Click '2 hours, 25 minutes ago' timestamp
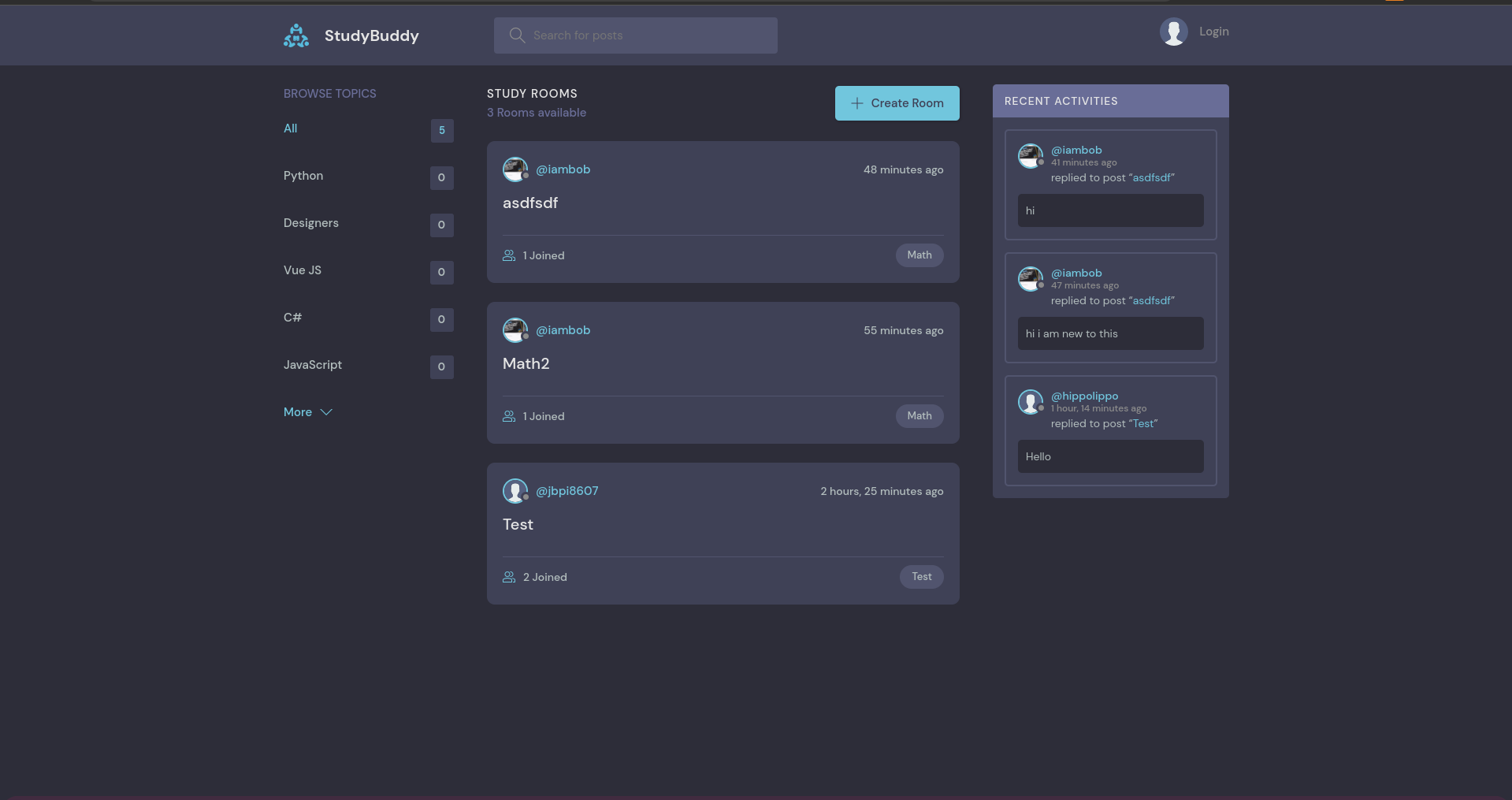 click(882, 492)
